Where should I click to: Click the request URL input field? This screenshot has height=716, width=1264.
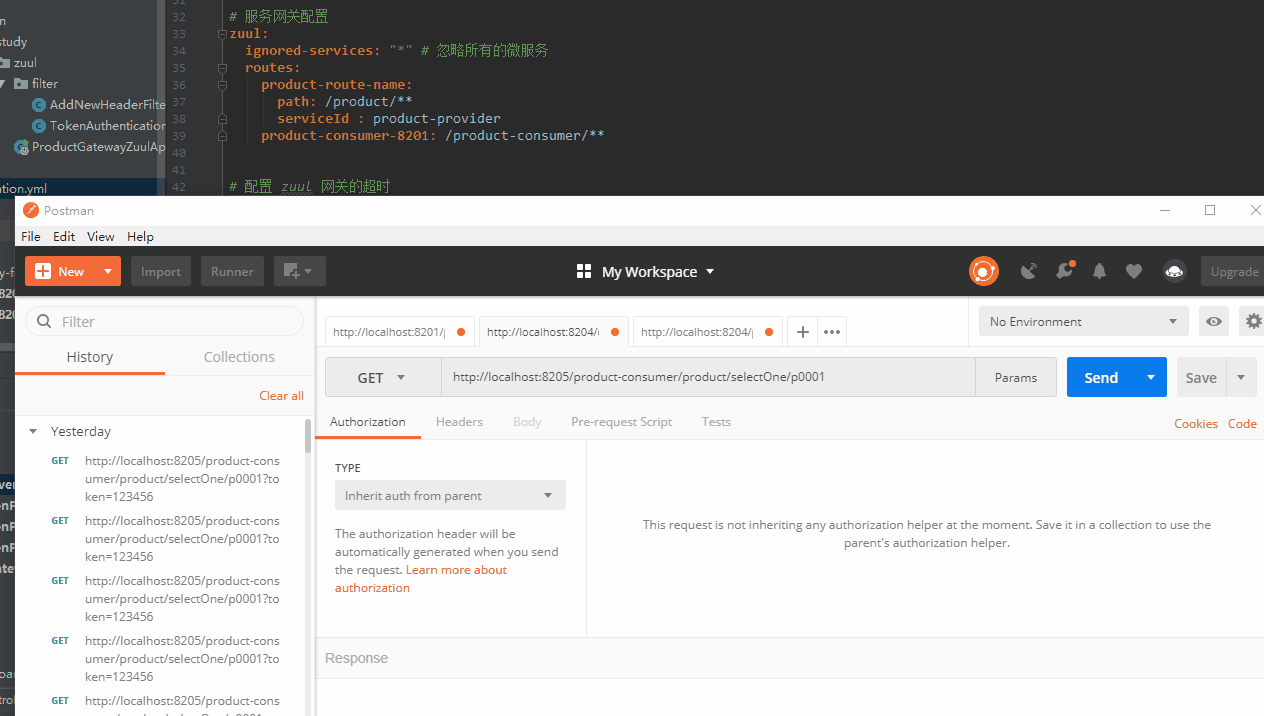708,377
